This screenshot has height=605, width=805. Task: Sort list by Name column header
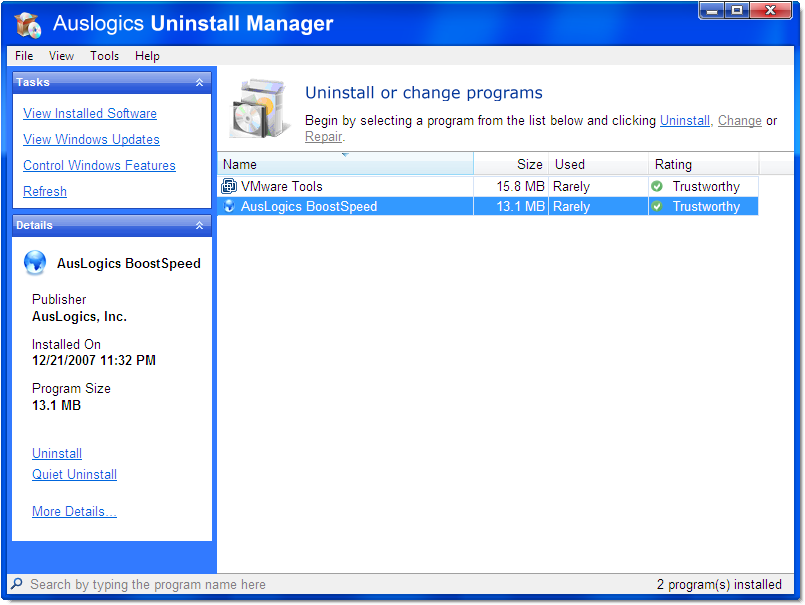pos(345,164)
